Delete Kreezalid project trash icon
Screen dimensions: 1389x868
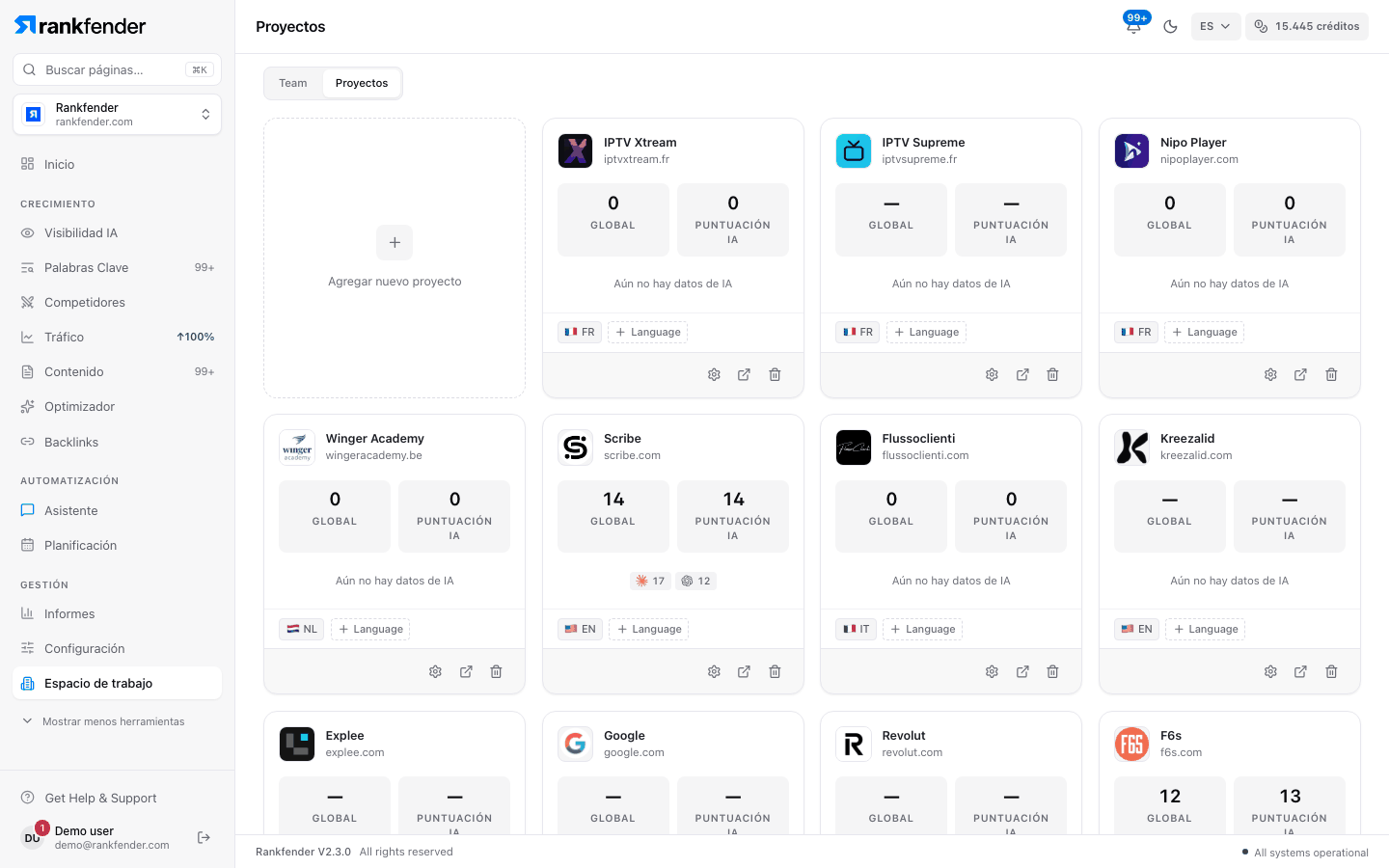pos(1331,671)
